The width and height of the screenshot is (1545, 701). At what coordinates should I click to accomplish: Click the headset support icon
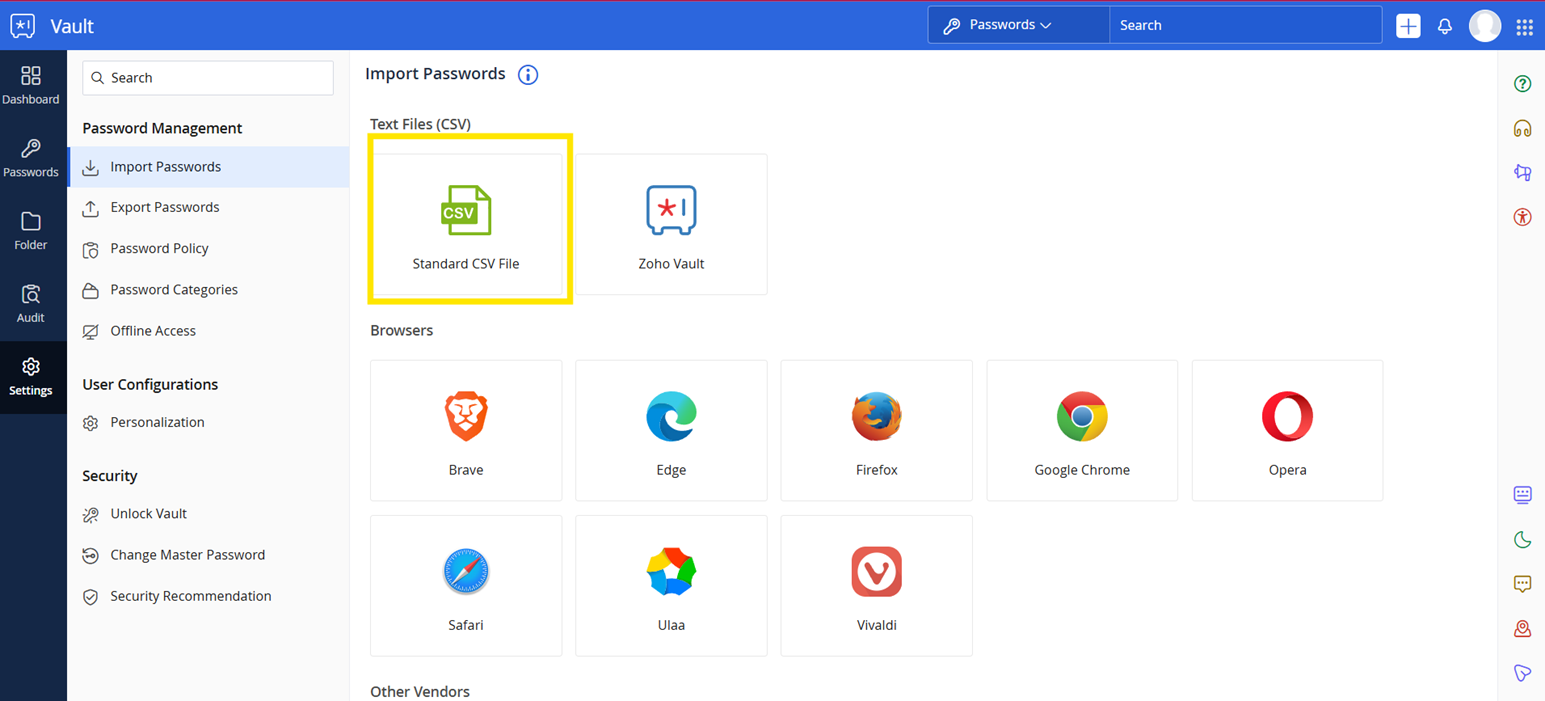[x=1522, y=128]
